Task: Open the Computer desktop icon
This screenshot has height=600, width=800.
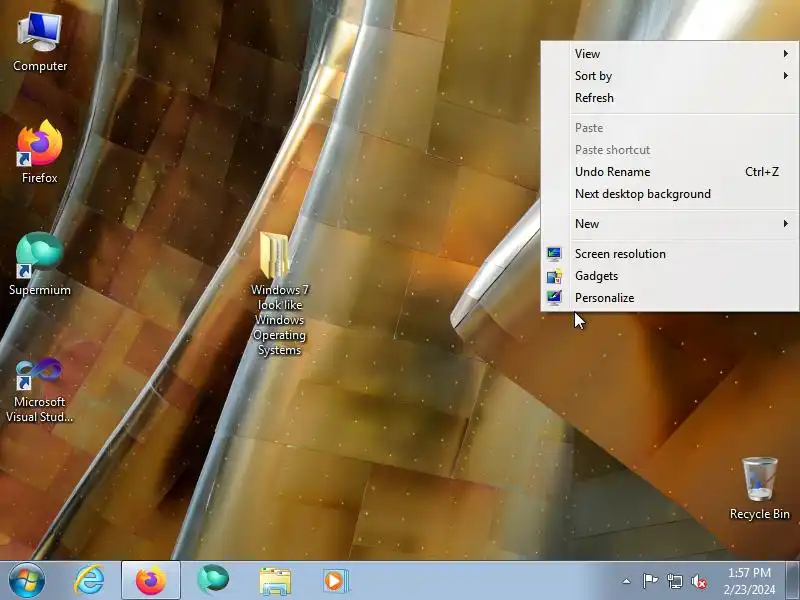Action: pyautogui.click(x=40, y=42)
